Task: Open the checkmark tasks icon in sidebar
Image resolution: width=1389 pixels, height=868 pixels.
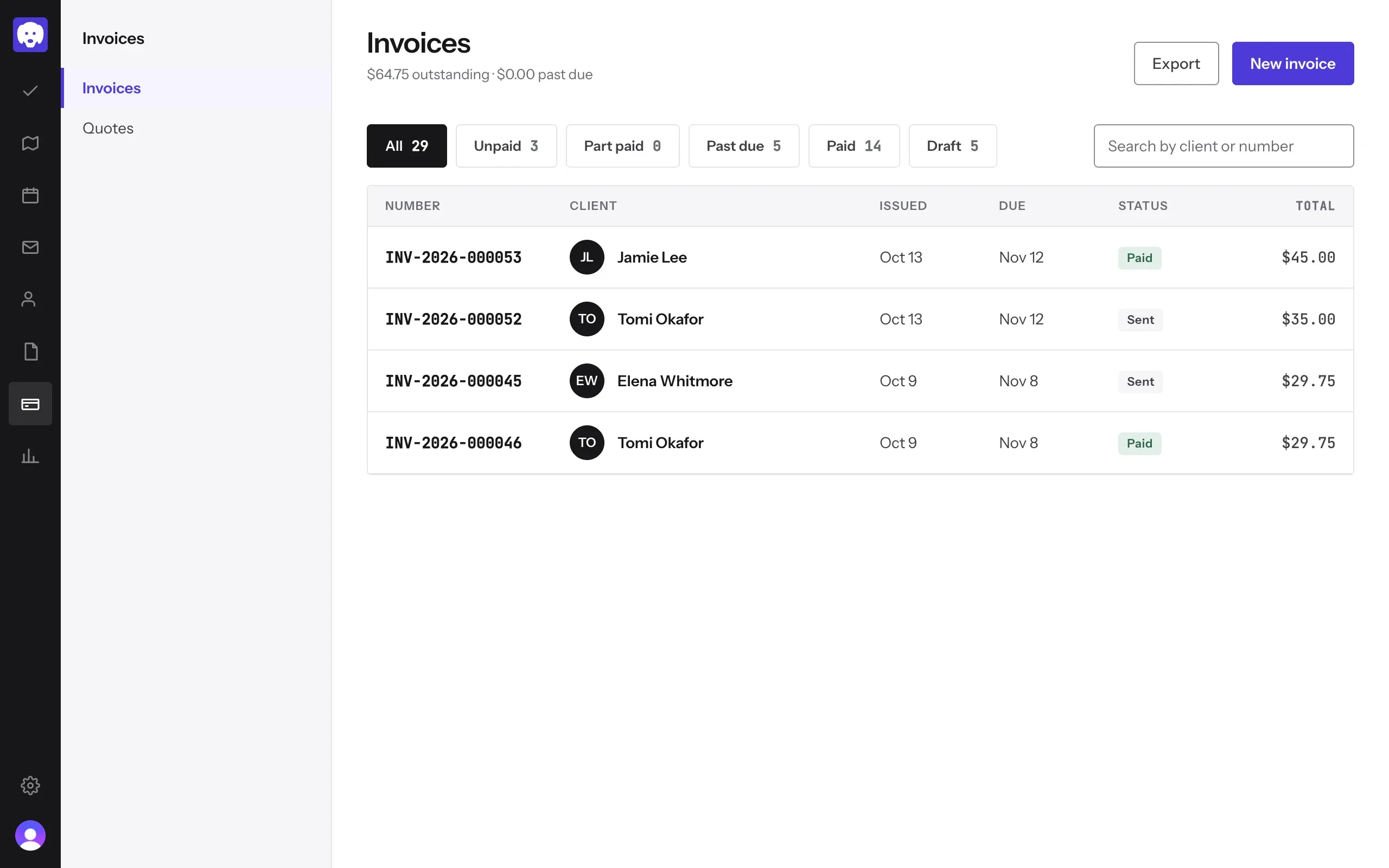Action: pyautogui.click(x=30, y=91)
